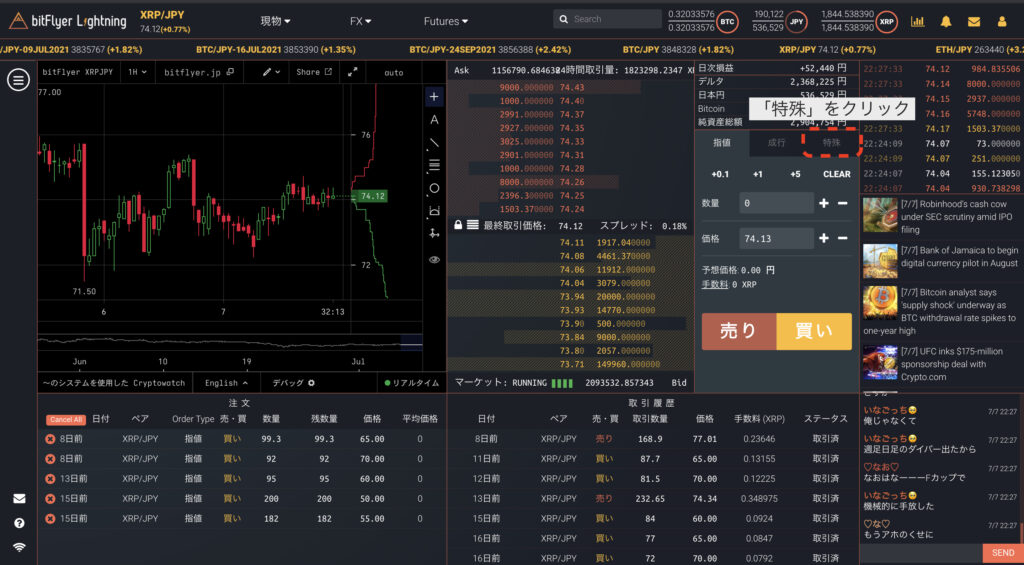
Task: Cancel the 99.3 XRP order at 65.00
Action: coord(50,439)
